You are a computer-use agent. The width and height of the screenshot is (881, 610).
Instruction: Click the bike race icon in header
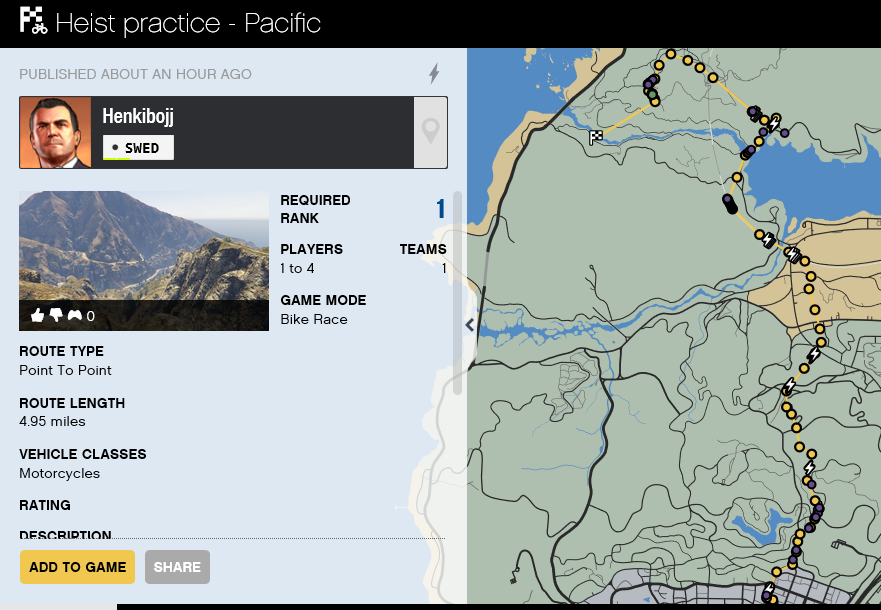(x=33, y=21)
